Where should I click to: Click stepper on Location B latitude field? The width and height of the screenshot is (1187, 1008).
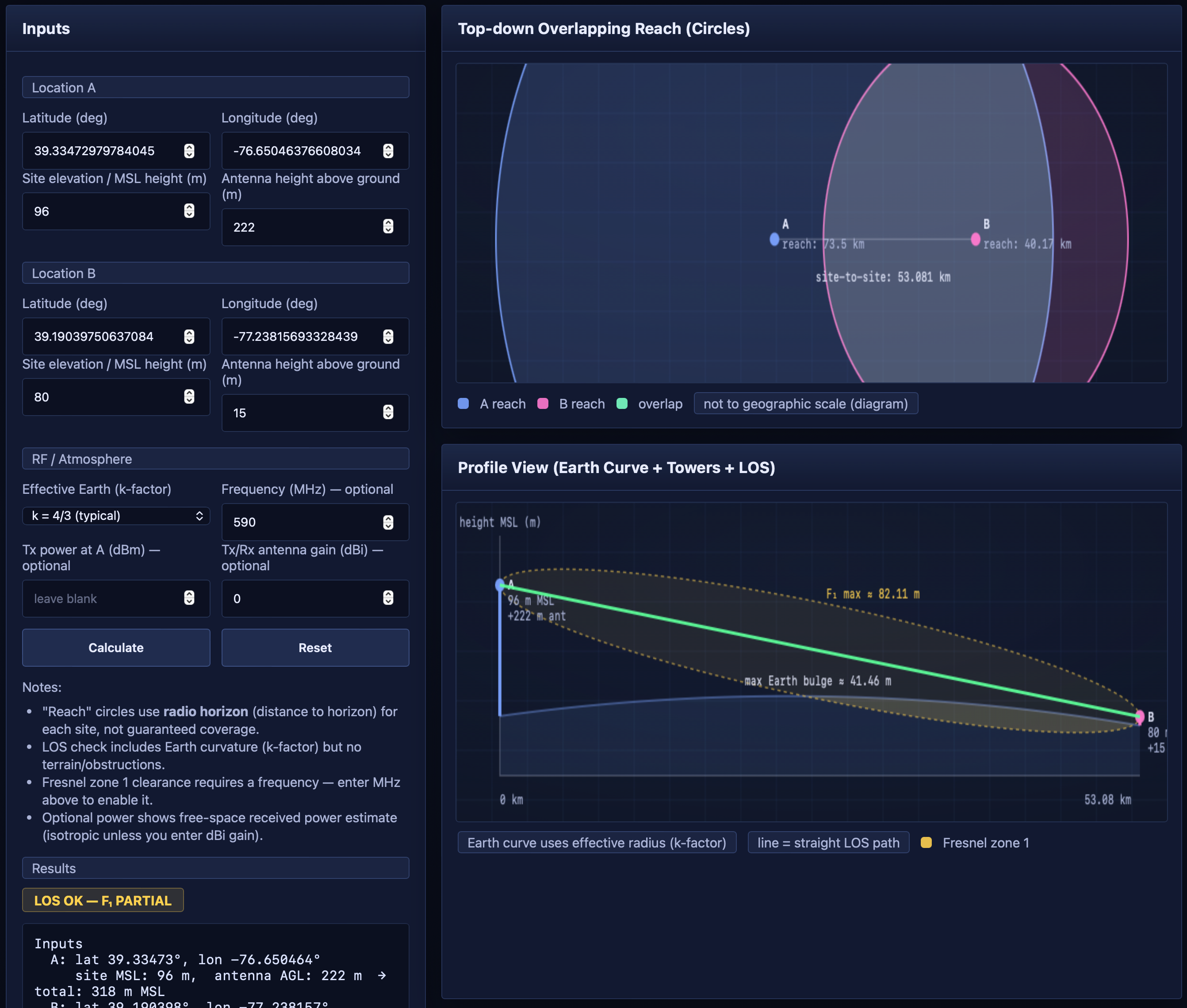pyautogui.click(x=189, y=336)
